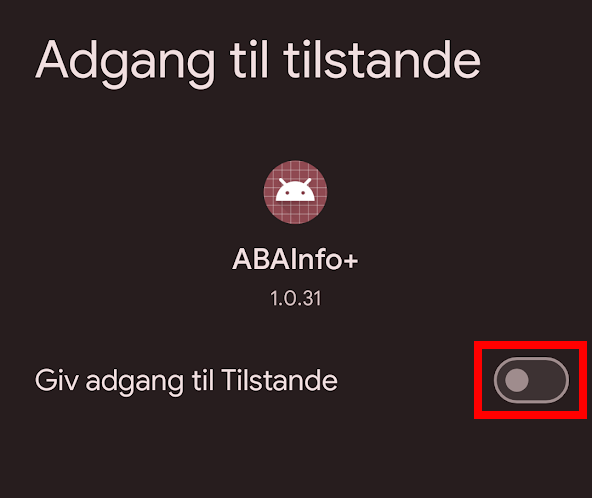Viewport: 592px width, 498px height.
Task: Click the grid-patterned circular app badge
Action: click(x=295, y=192)
